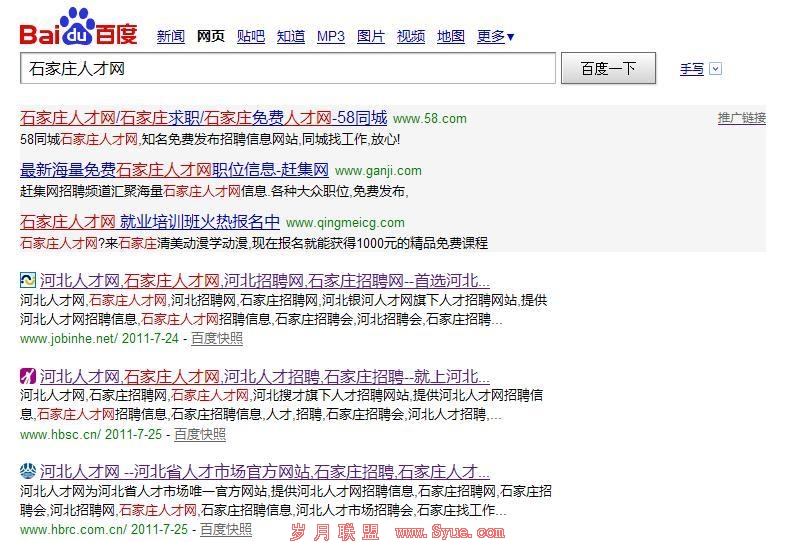Click the pink favicon beside the hbsc.cn result
This screenshot has height=542, width=792.
pos(28,377)
